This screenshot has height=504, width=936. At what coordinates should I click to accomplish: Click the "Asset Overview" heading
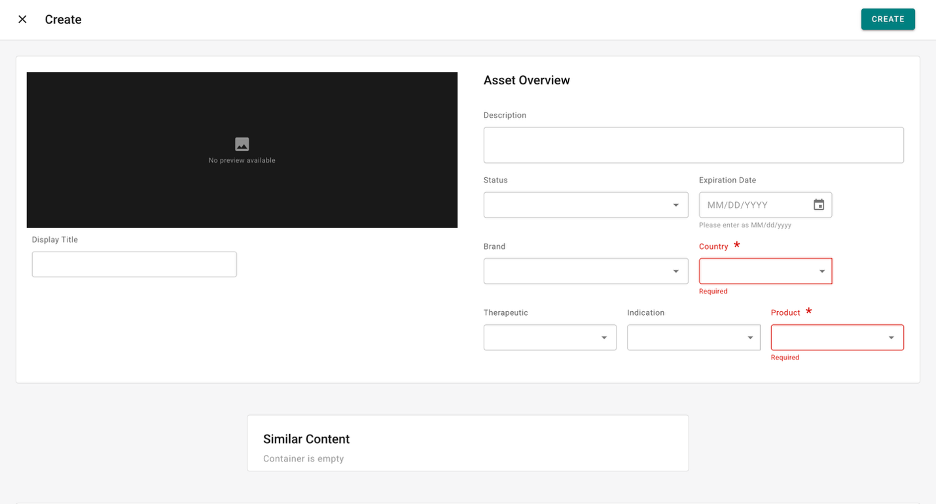[x=526, y=80]
